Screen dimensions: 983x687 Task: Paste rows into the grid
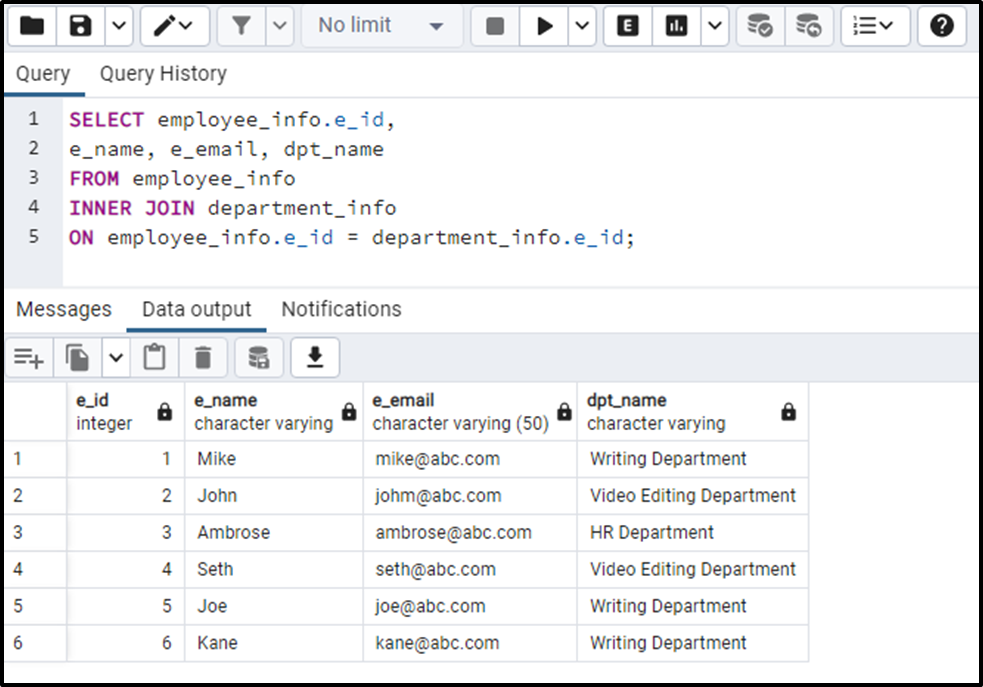[154, 357]
